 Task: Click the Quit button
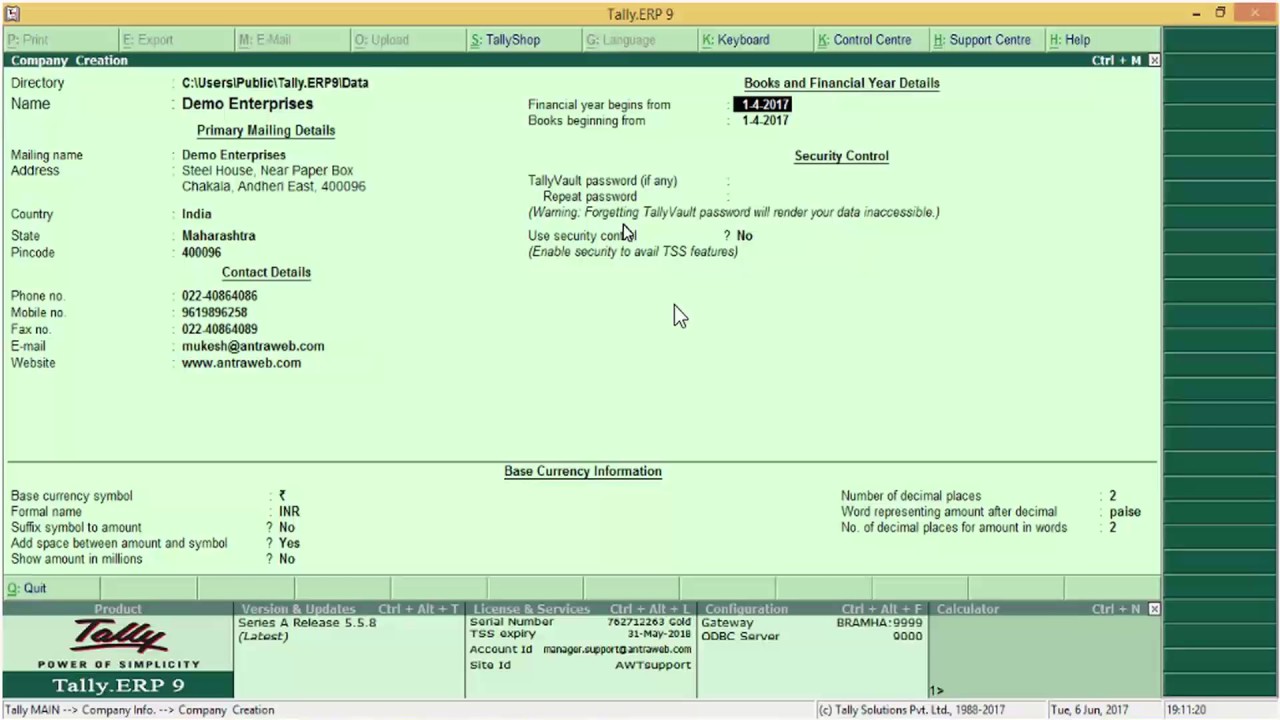coord(27,588)
